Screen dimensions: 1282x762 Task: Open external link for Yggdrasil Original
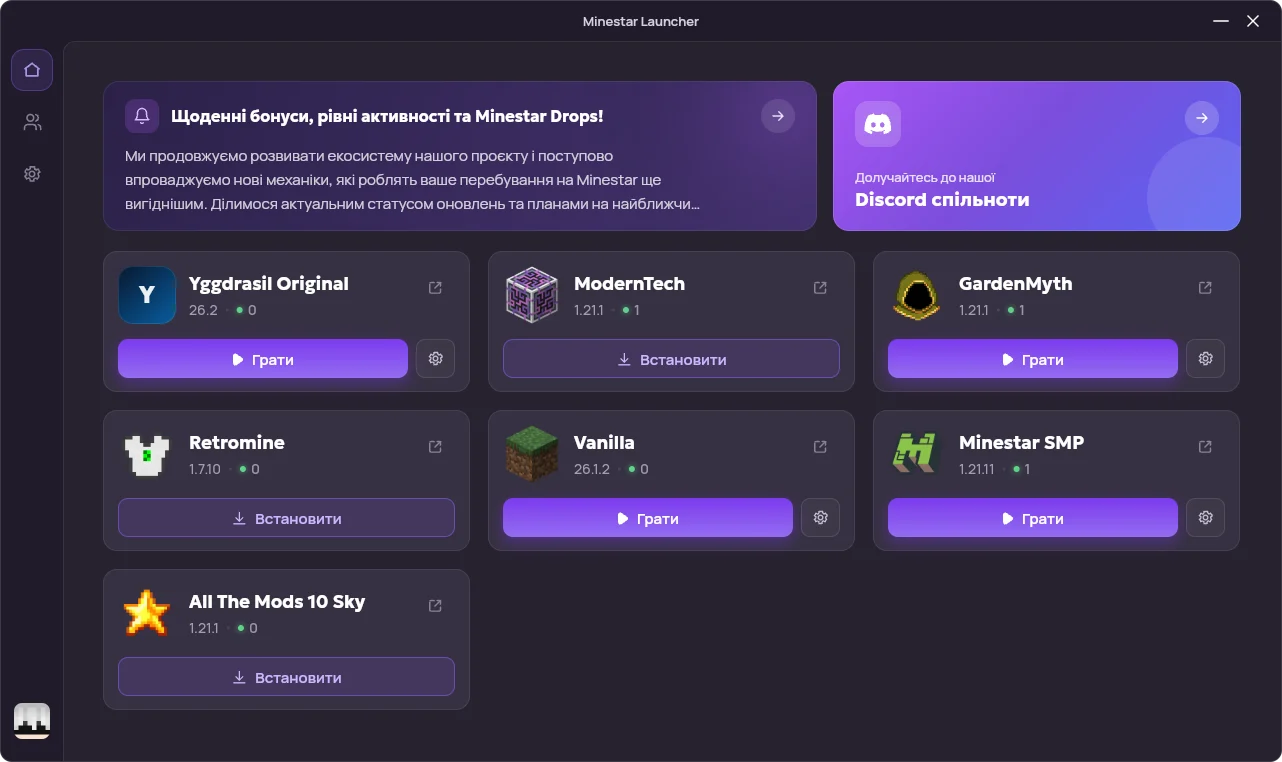pos(435,288)
